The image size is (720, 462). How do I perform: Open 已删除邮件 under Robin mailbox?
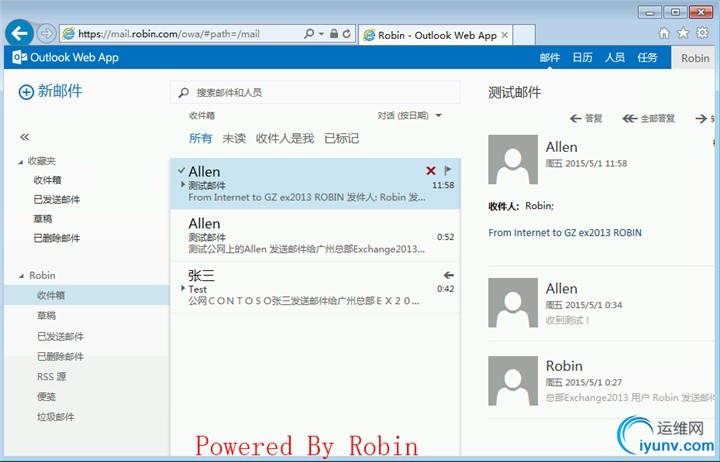click(60, 356)
